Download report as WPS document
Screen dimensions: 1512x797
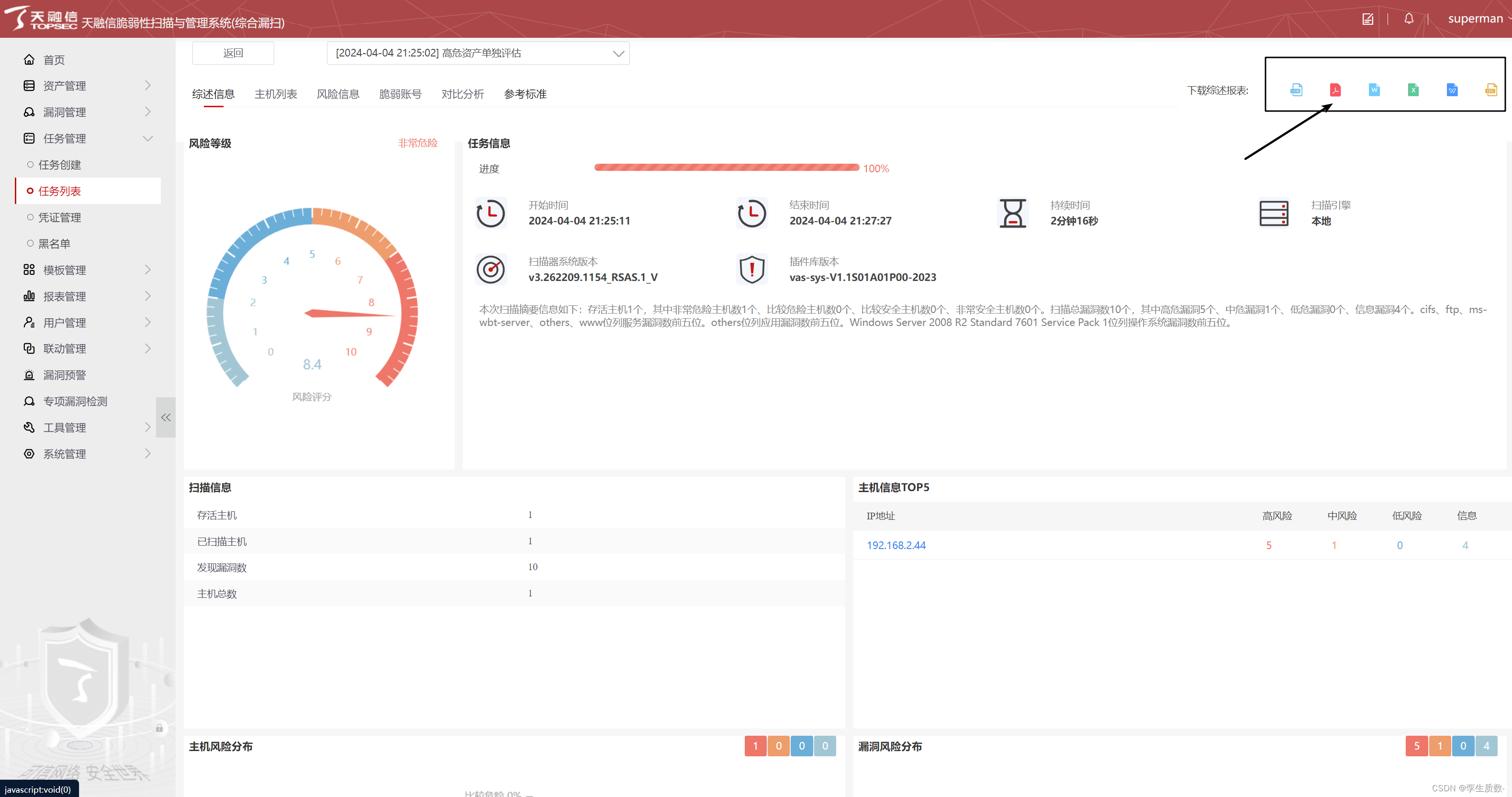(x=1452, y=90)
